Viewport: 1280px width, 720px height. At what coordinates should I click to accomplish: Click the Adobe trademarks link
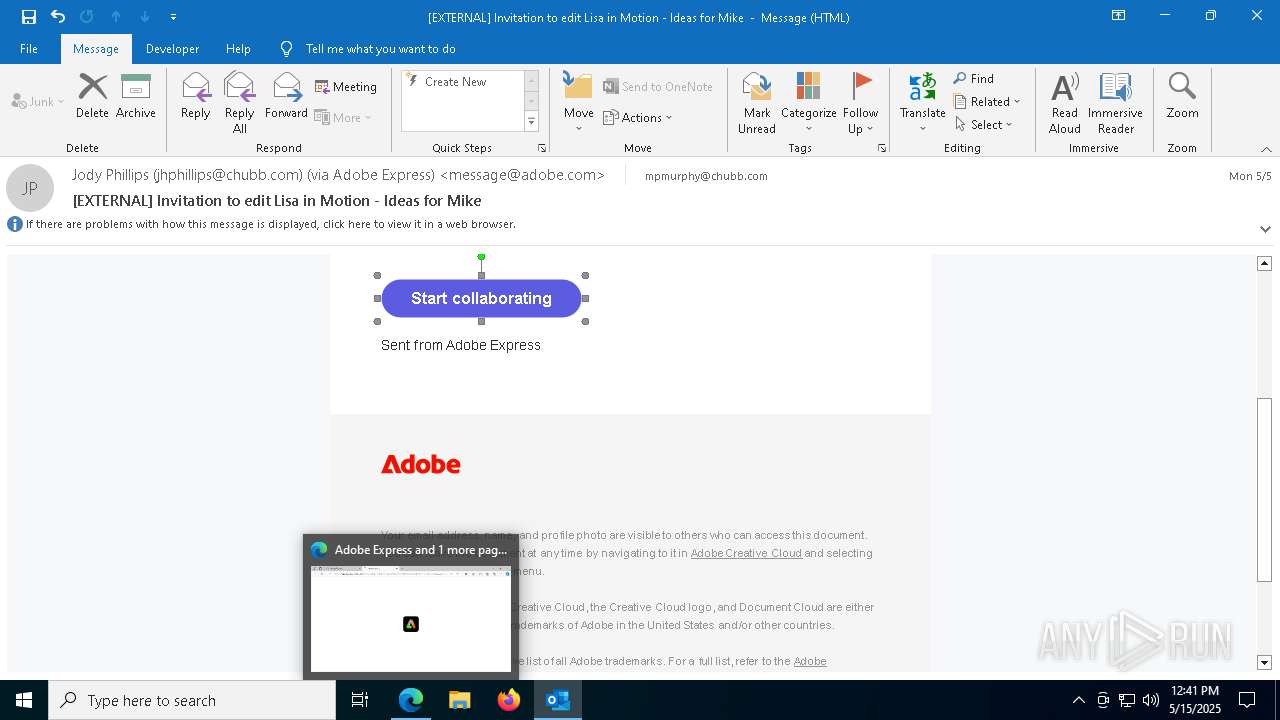[x=810, y=661]
